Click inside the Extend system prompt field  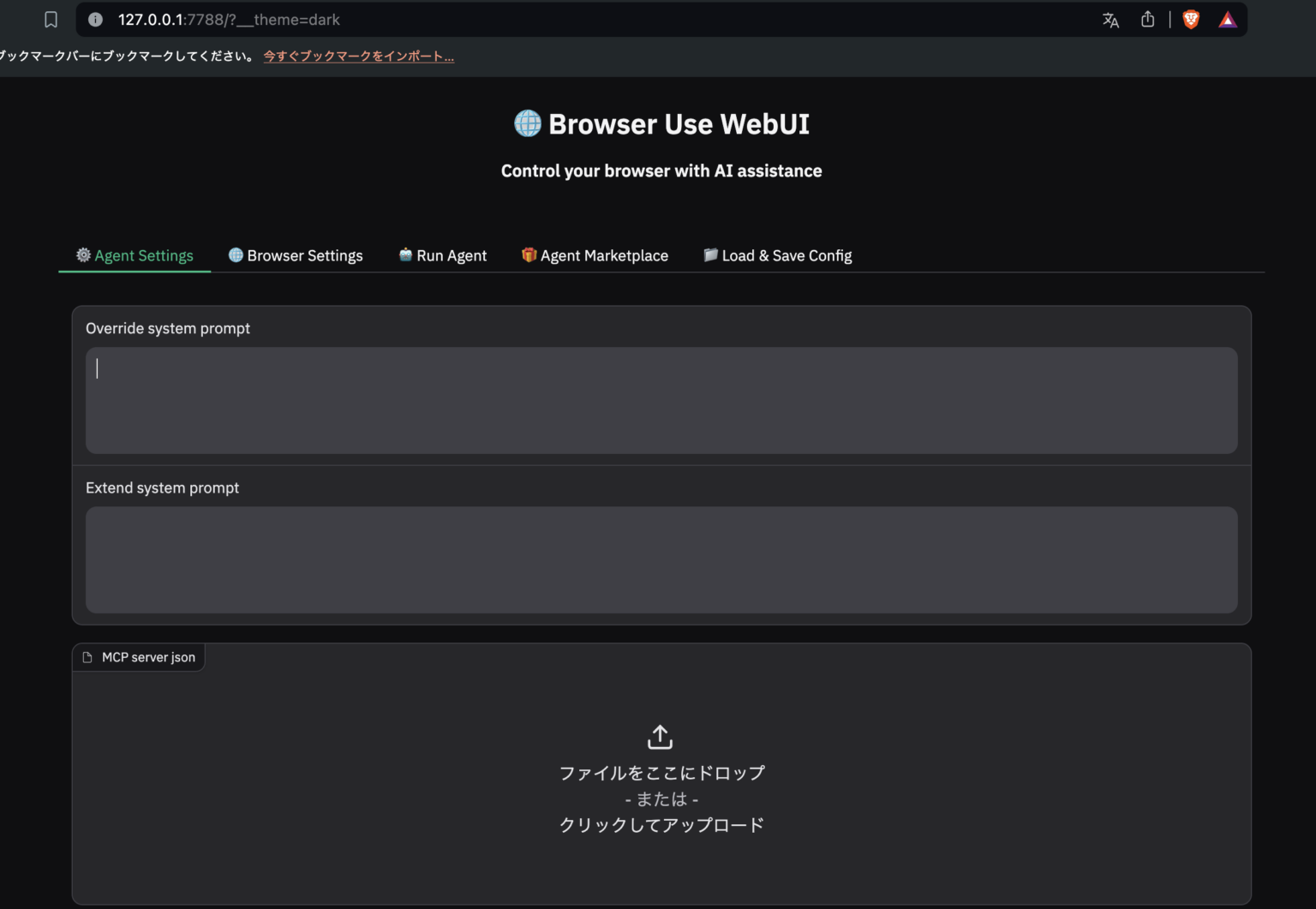660,559
